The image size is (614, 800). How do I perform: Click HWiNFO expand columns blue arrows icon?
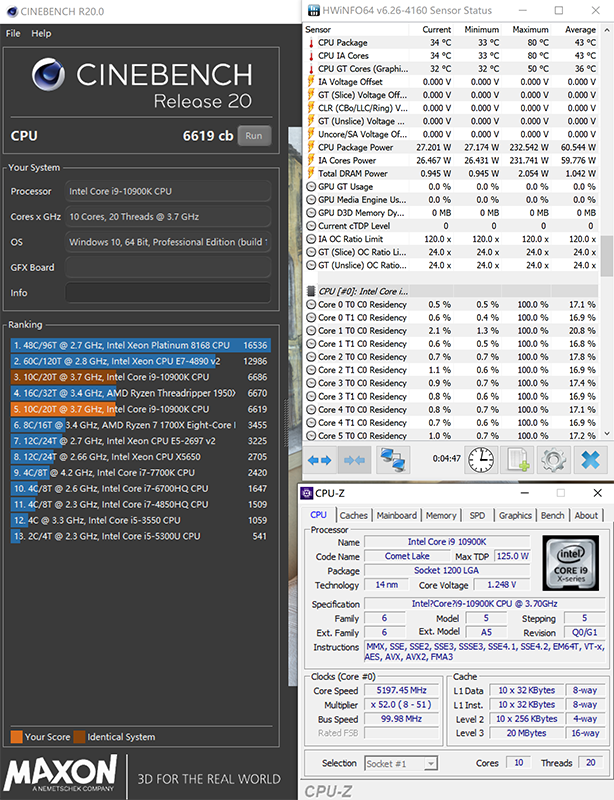click(320, 460)
